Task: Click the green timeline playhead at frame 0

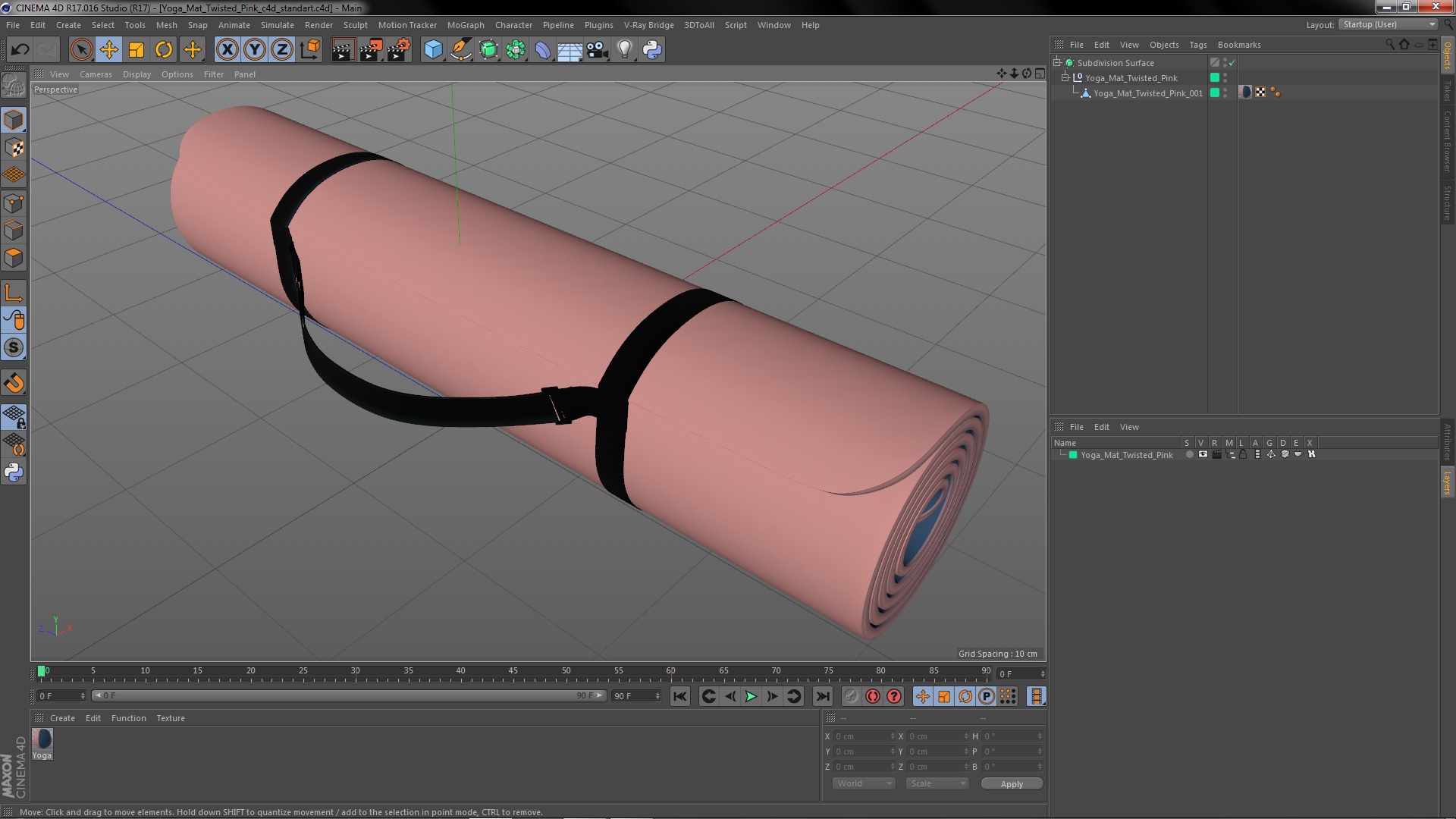Action: pyautogui.click(x=42, y=671)
